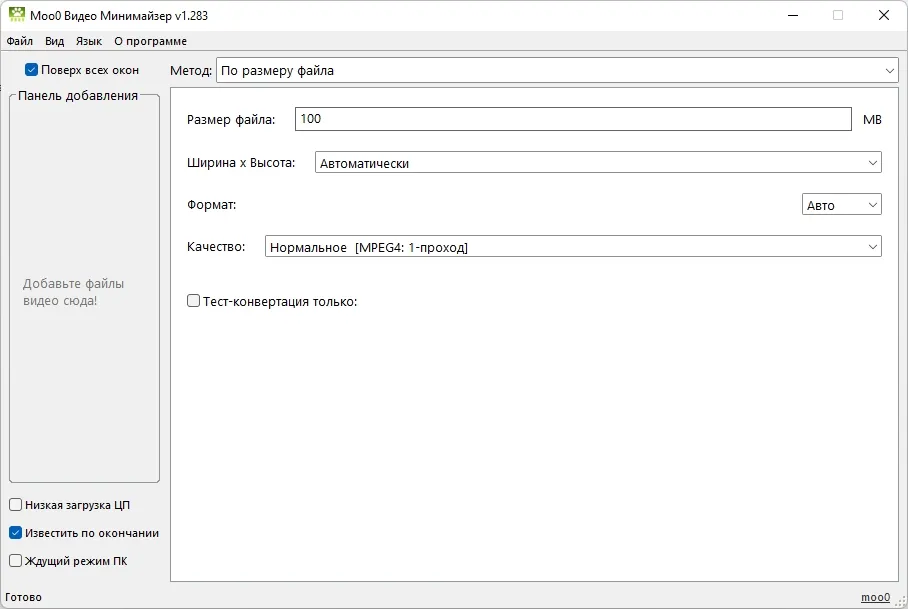Image resolution: width=908 pixels, height=609 pixels.
Task: Open the Формат Авто dropdown
Action: 841,205
